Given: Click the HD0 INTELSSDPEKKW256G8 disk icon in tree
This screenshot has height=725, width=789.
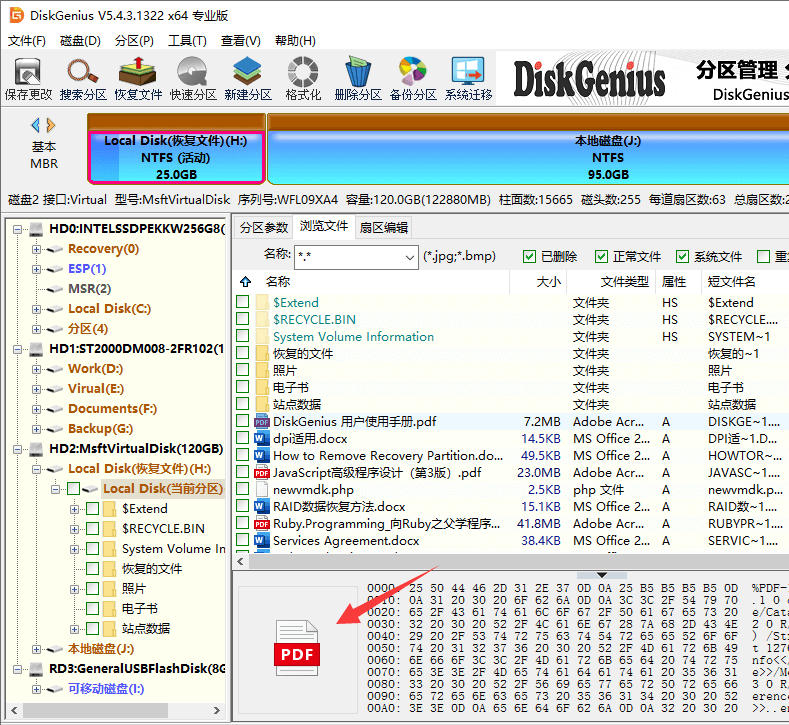Looking at the screenshot, I should pyautogui.click(x=36, y=229).
